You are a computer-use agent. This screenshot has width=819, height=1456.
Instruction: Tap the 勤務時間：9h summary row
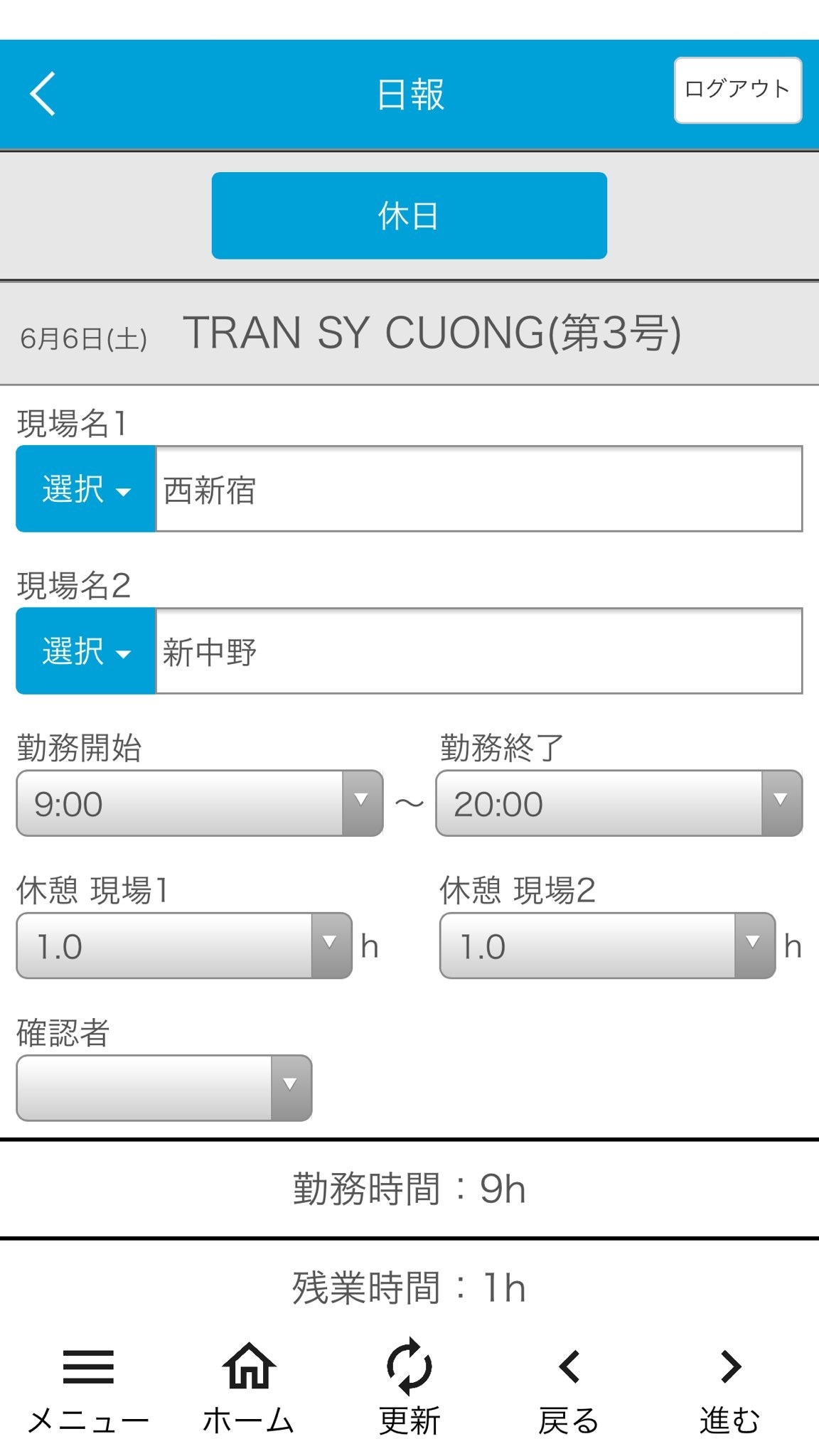pyautogui.click(x=409, y=1189)
